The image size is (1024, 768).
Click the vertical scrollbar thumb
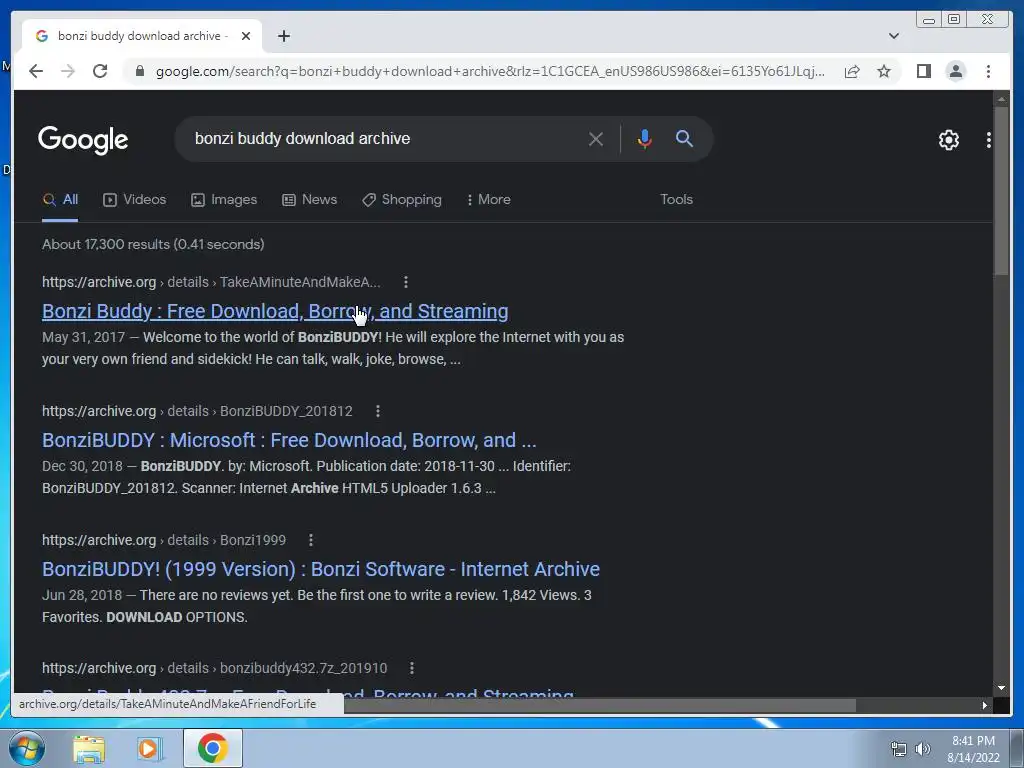click(1000, 191)
